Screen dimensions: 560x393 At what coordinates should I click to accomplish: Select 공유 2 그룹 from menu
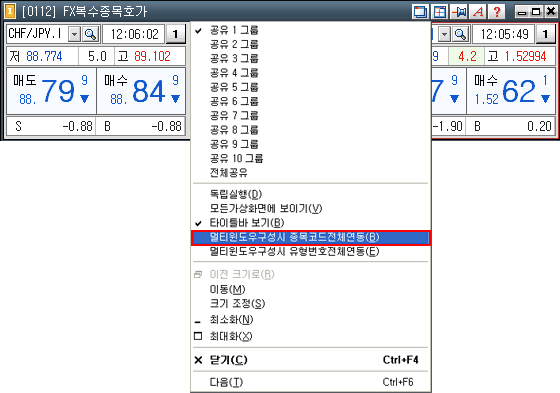point(310,44)
